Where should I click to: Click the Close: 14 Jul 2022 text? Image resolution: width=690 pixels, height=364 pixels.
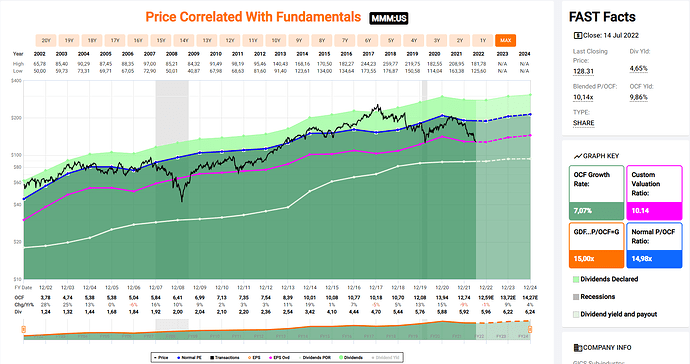click(x=611, y=36)
